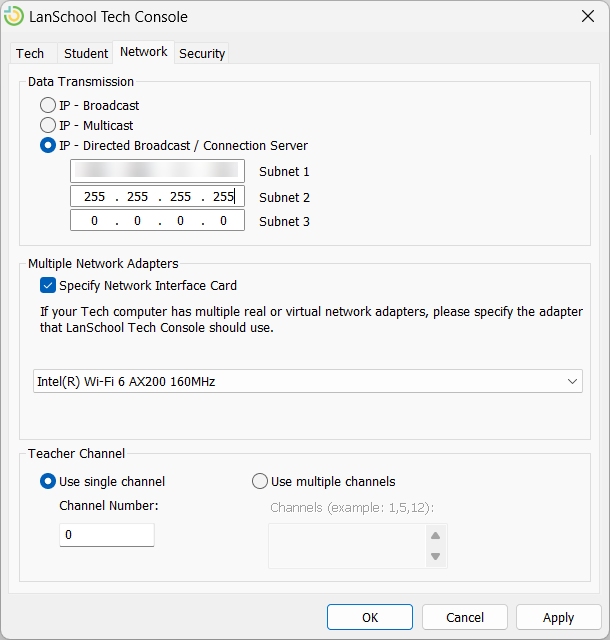Image resolution: width=610 pixels, height=640 pixels.
Task: Click the Subnet 1 address field
Action: pyautogui.click(x=158, y=171)
